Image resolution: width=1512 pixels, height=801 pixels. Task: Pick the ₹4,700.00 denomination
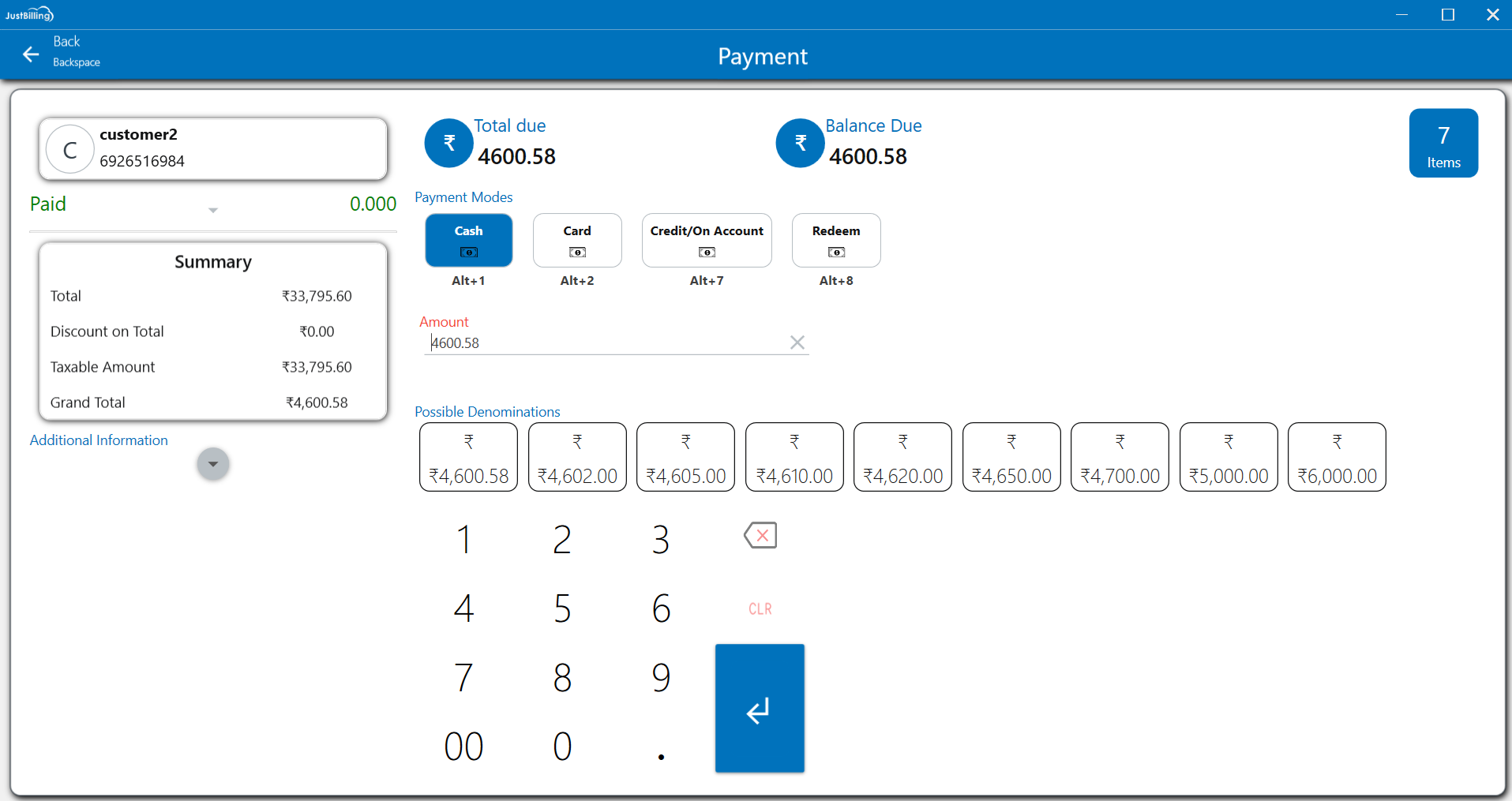[x=1119, y=457]
